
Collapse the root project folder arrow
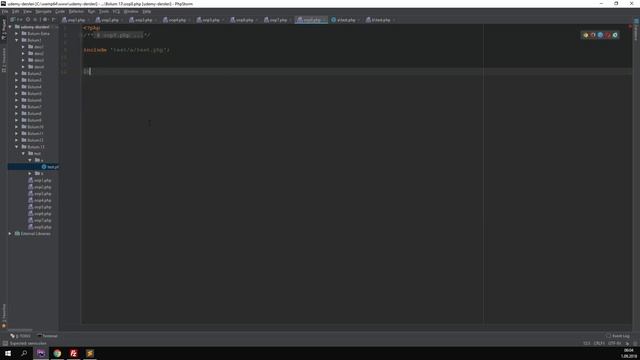tap(10, 27)
